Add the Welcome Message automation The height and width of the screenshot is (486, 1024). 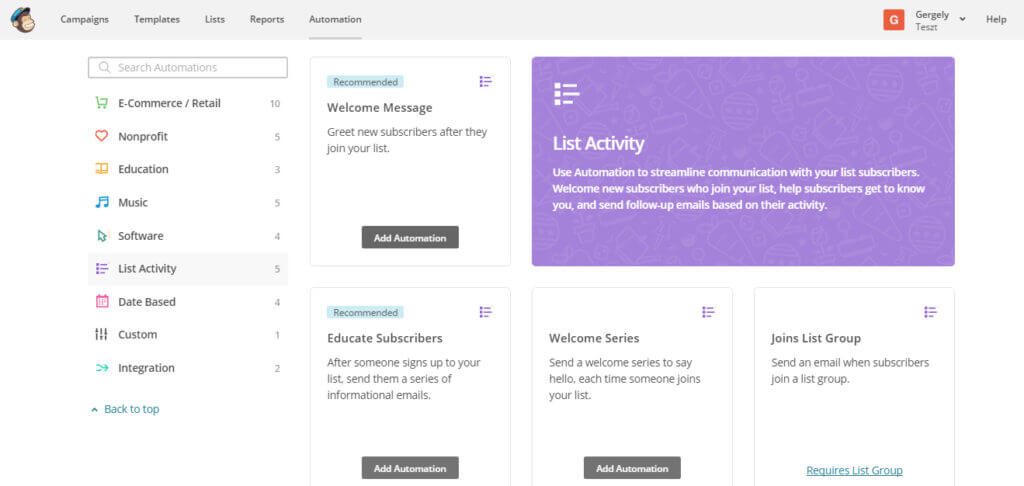point(410,238)
